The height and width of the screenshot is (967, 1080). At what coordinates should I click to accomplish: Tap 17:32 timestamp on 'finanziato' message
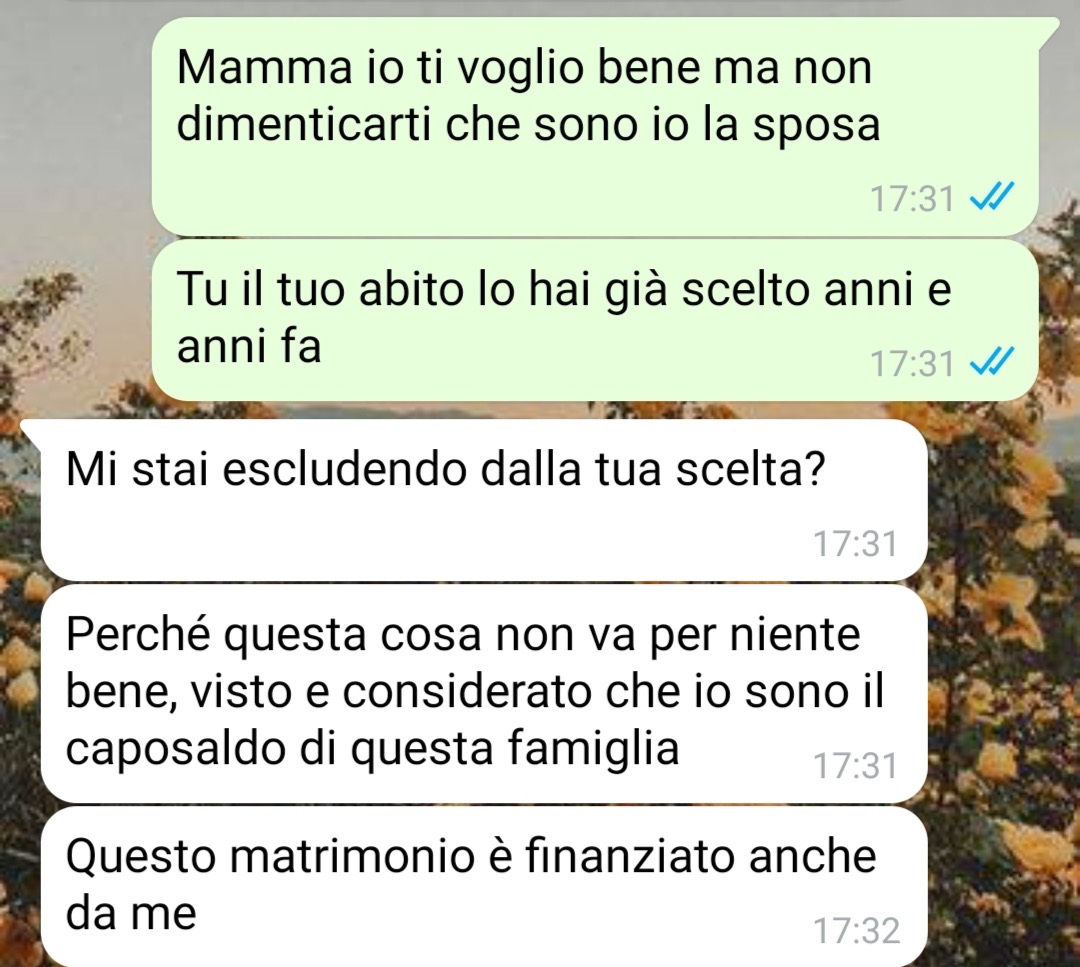857,930
